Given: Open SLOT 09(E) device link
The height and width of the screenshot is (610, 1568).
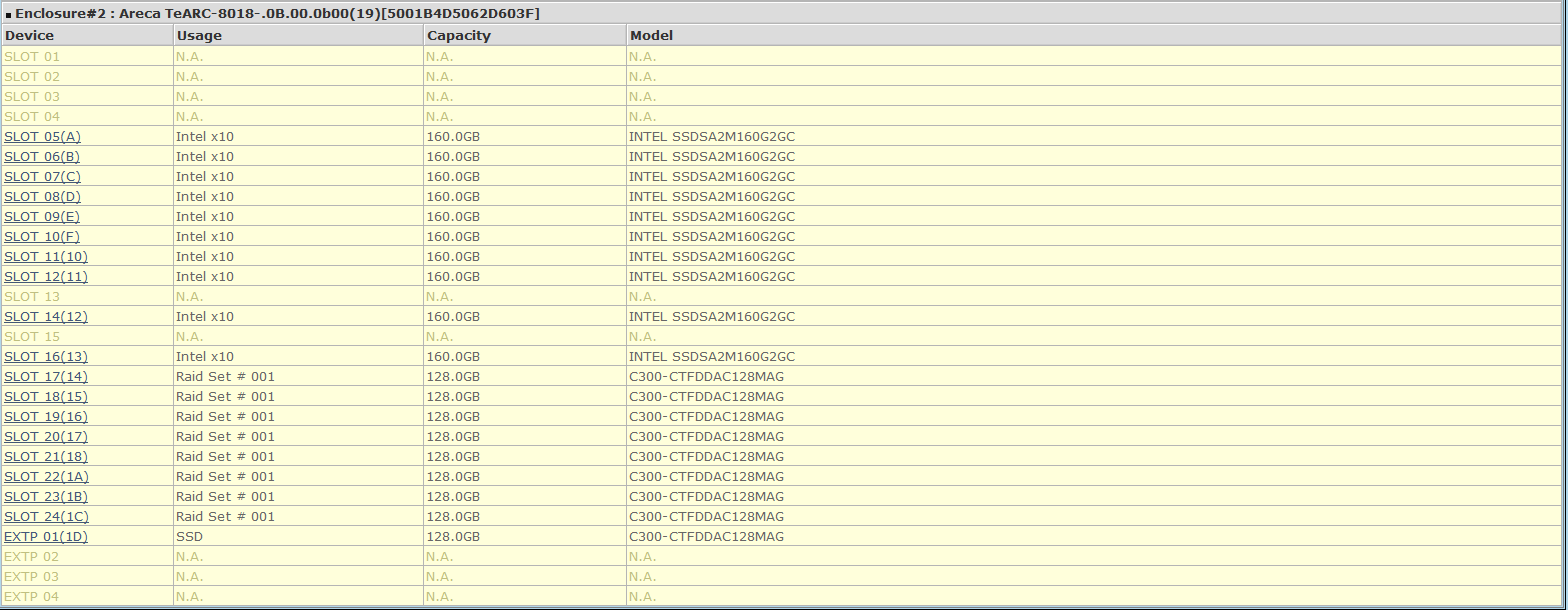Looking at the screenshot, I should tap(42, 216).
